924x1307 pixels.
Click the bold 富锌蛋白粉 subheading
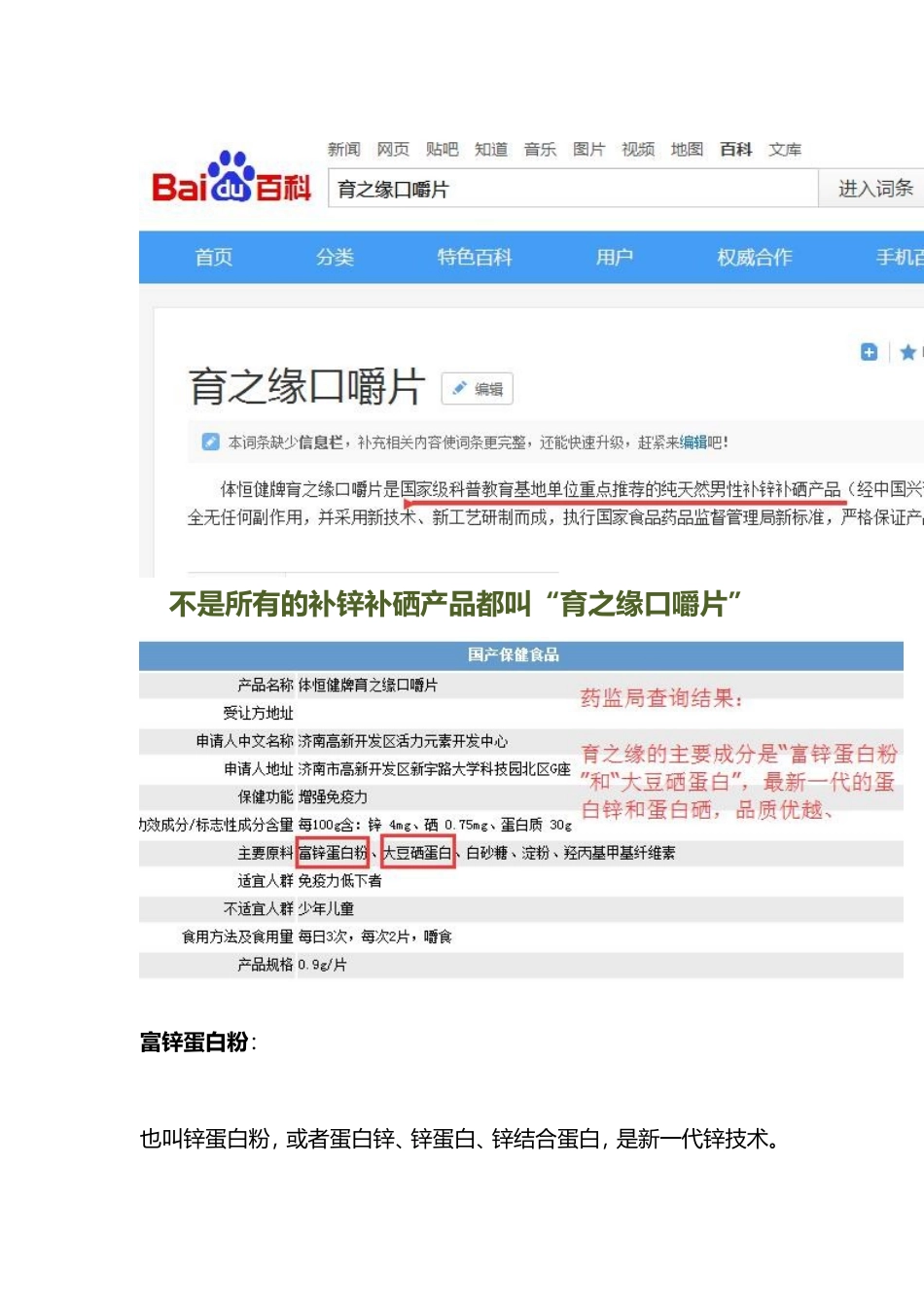[195, 1042]
